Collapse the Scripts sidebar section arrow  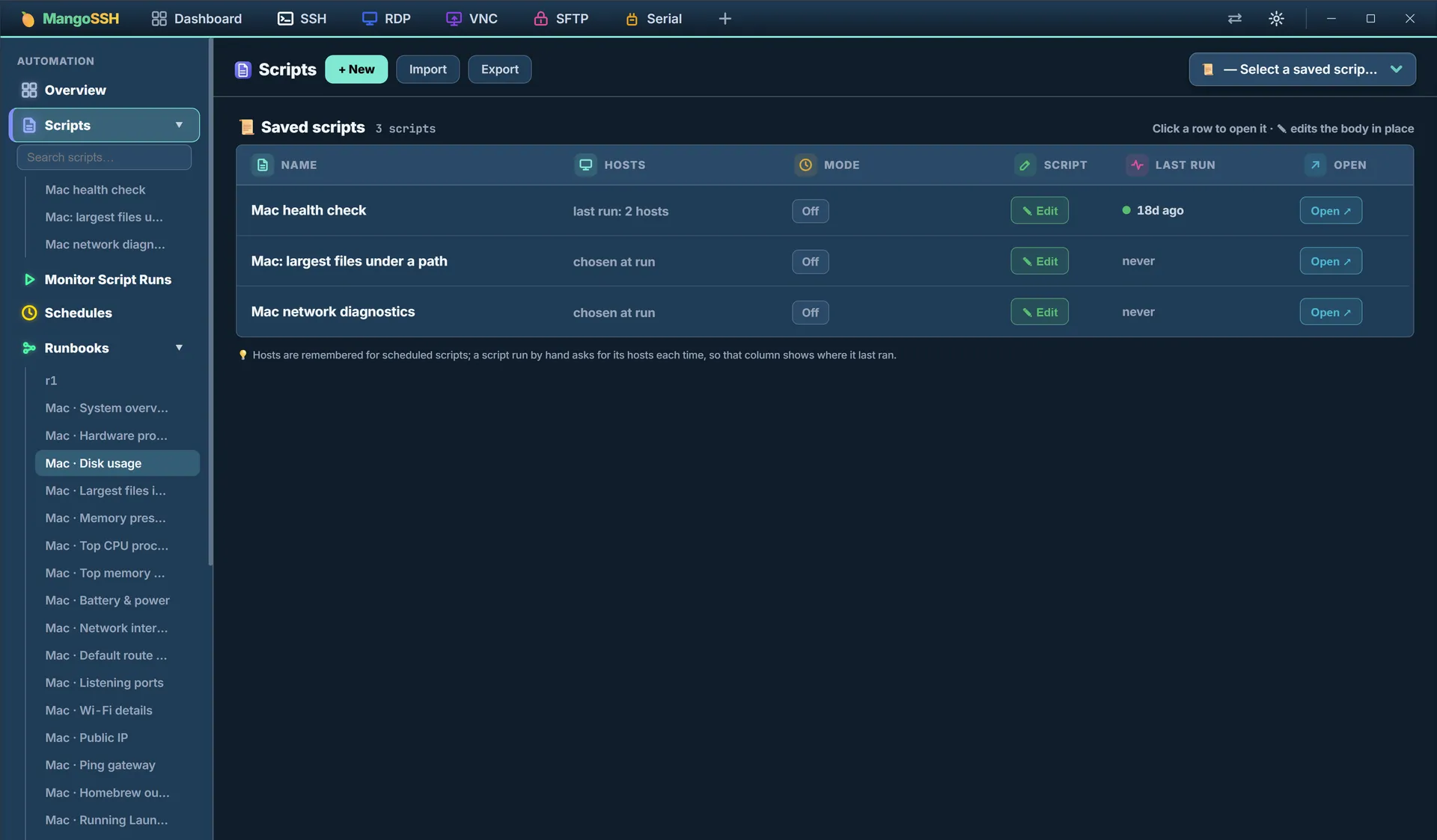(x=179, y=125)
